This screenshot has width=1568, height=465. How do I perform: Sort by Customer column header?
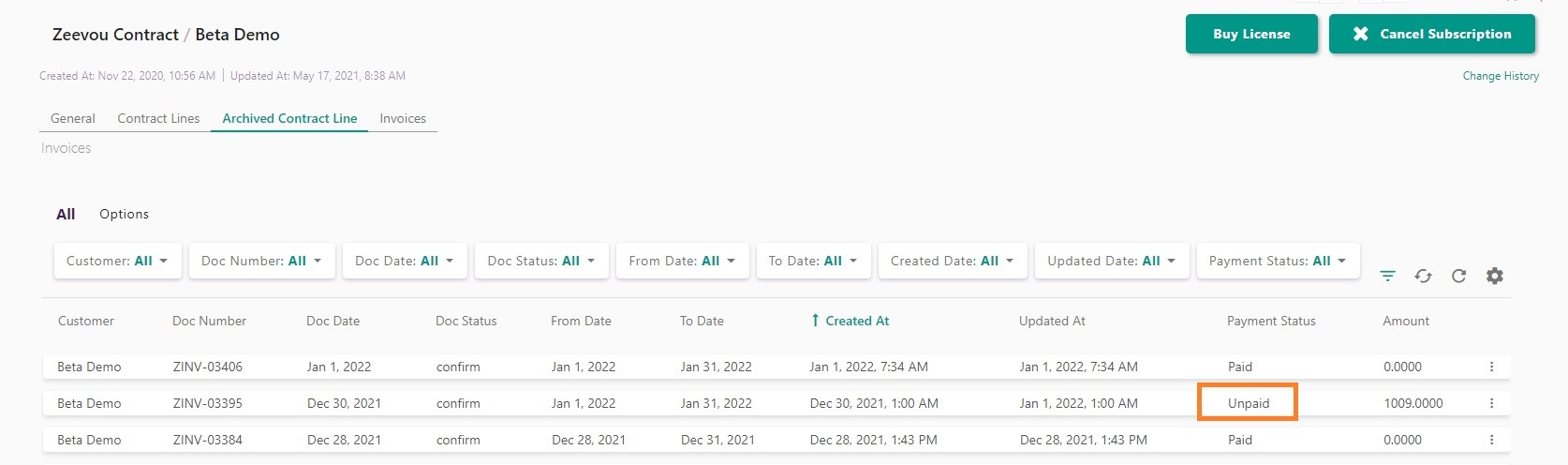[x=86, y=321]
